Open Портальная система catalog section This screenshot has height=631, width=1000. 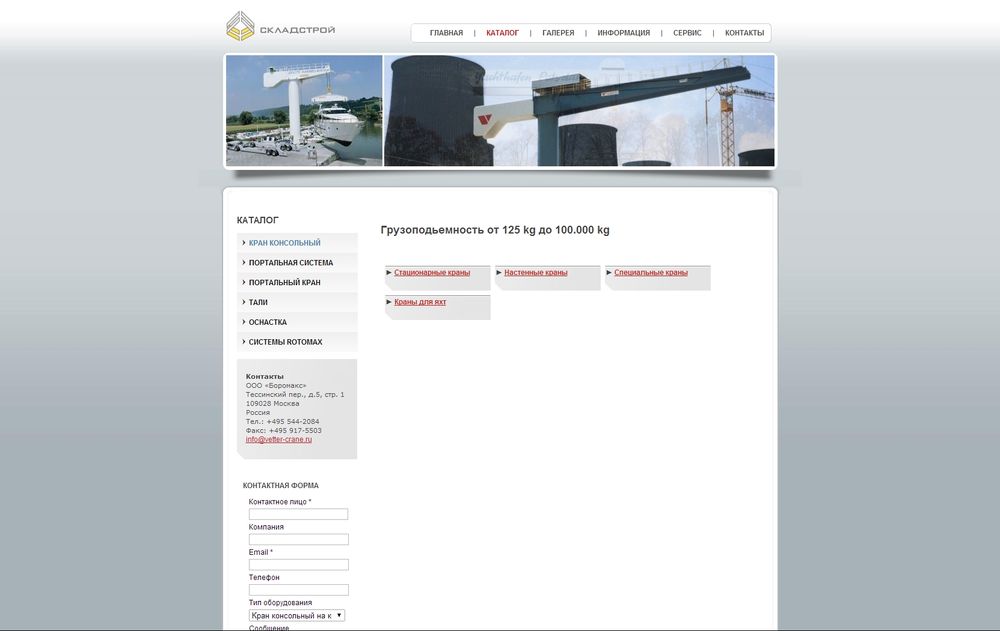tap(290, 263)
